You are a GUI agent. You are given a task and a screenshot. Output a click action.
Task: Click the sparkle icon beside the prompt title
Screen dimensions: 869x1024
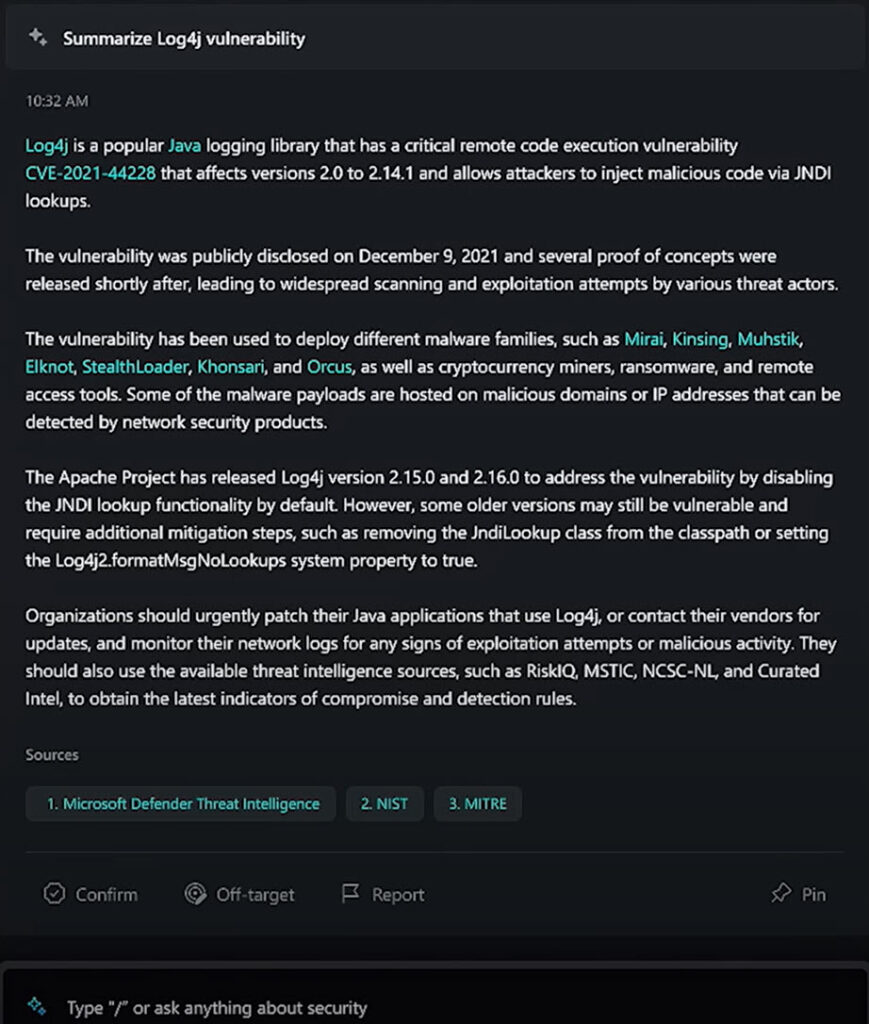37,38
